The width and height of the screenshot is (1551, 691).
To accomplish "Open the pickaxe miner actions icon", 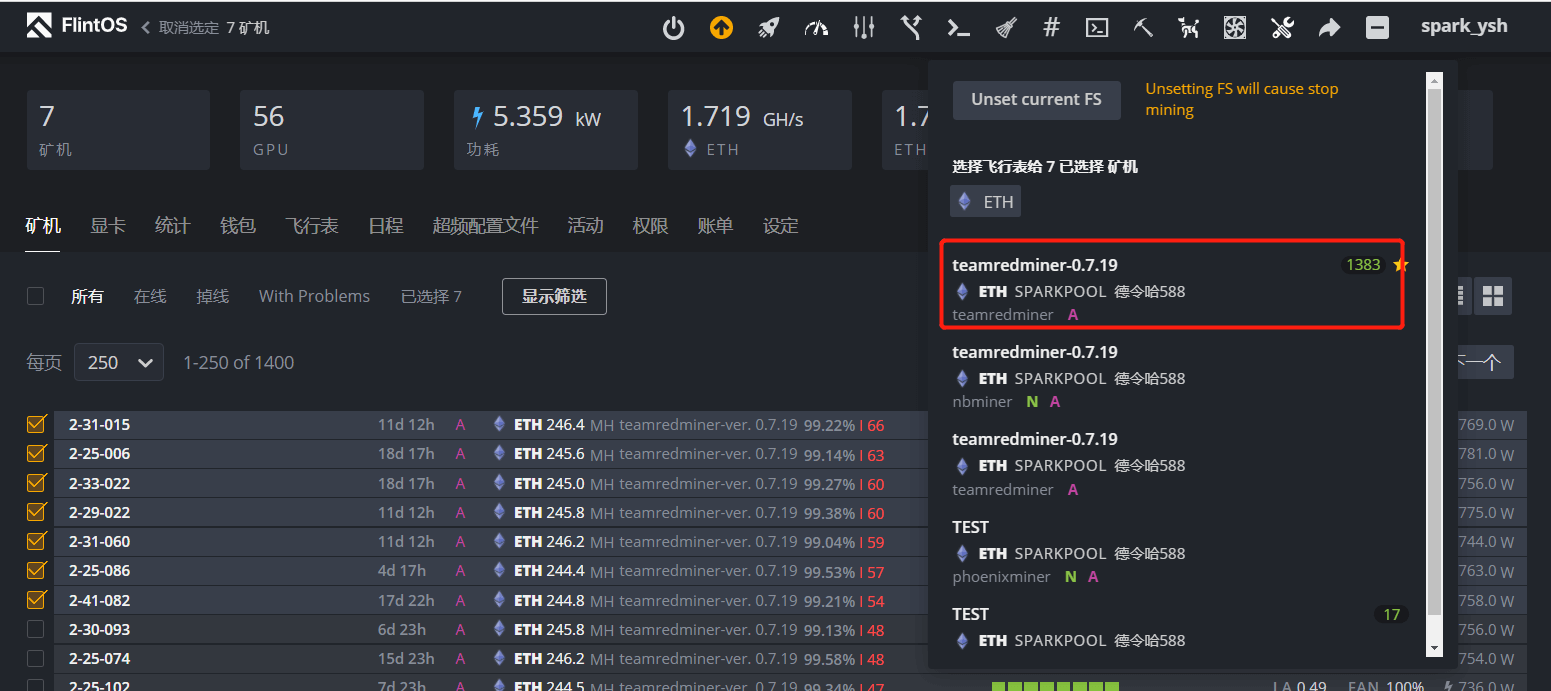I will 1143,28.
